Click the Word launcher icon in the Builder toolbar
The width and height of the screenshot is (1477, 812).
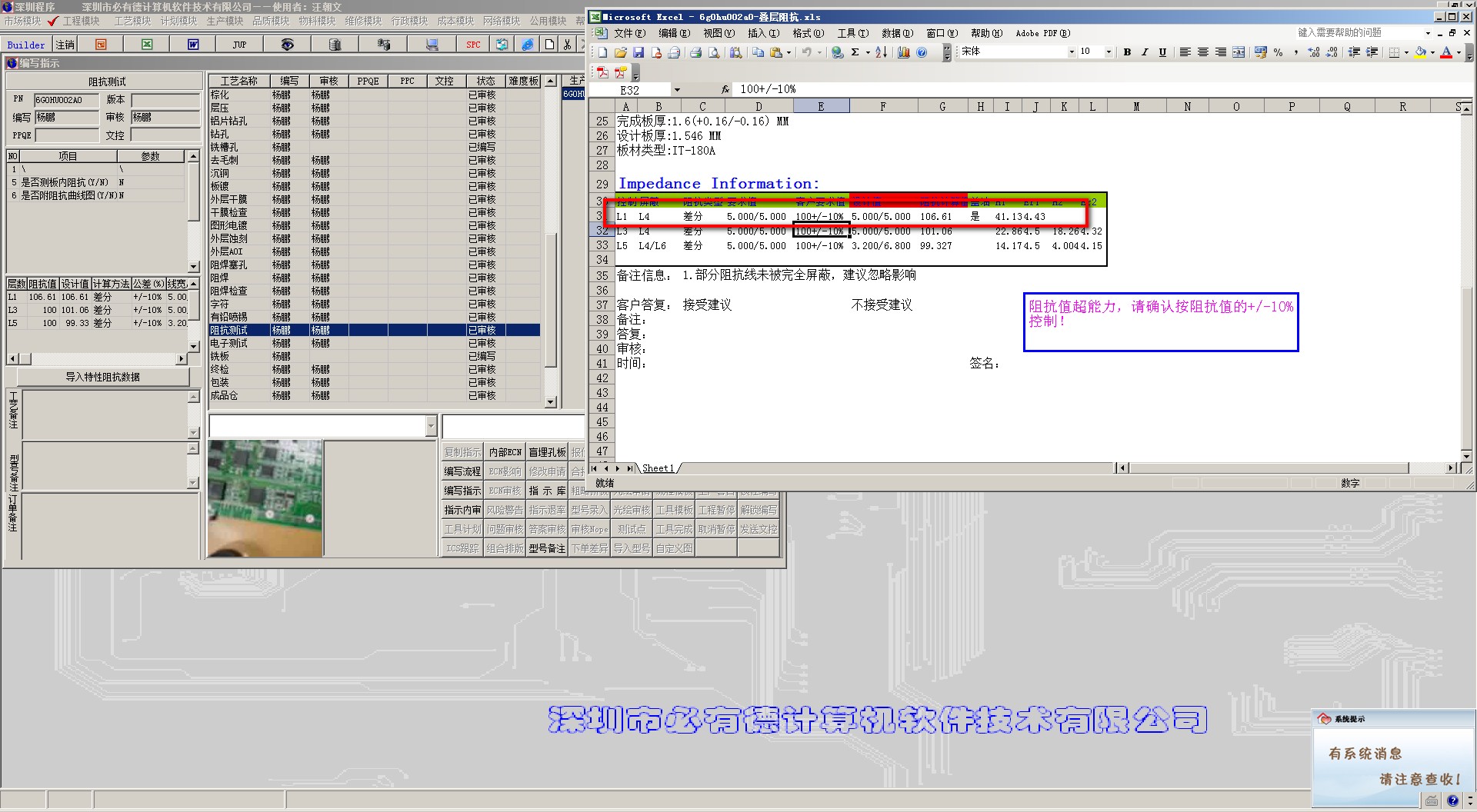pos(193,45)
